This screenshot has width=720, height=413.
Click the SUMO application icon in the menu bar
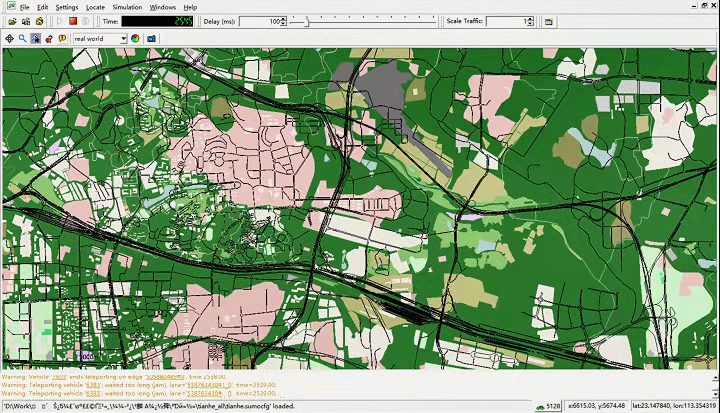point(10,6)
